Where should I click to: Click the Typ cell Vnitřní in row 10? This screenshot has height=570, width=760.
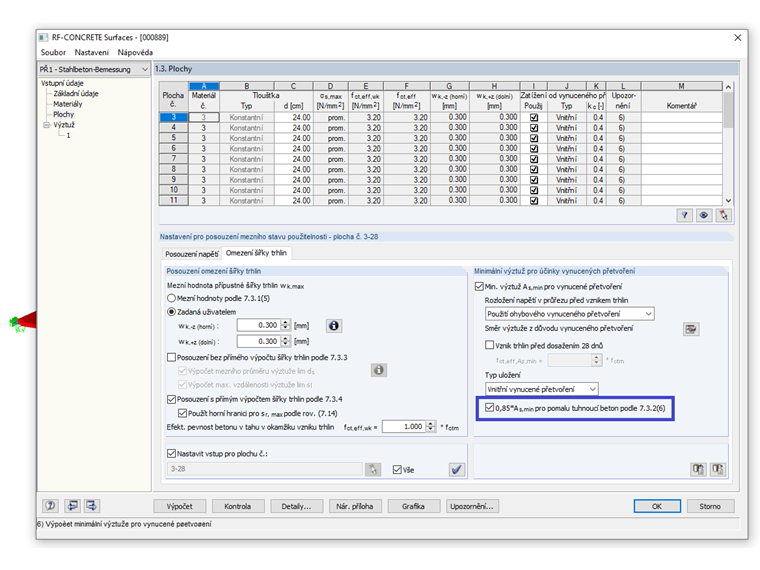tap(567, 190)
